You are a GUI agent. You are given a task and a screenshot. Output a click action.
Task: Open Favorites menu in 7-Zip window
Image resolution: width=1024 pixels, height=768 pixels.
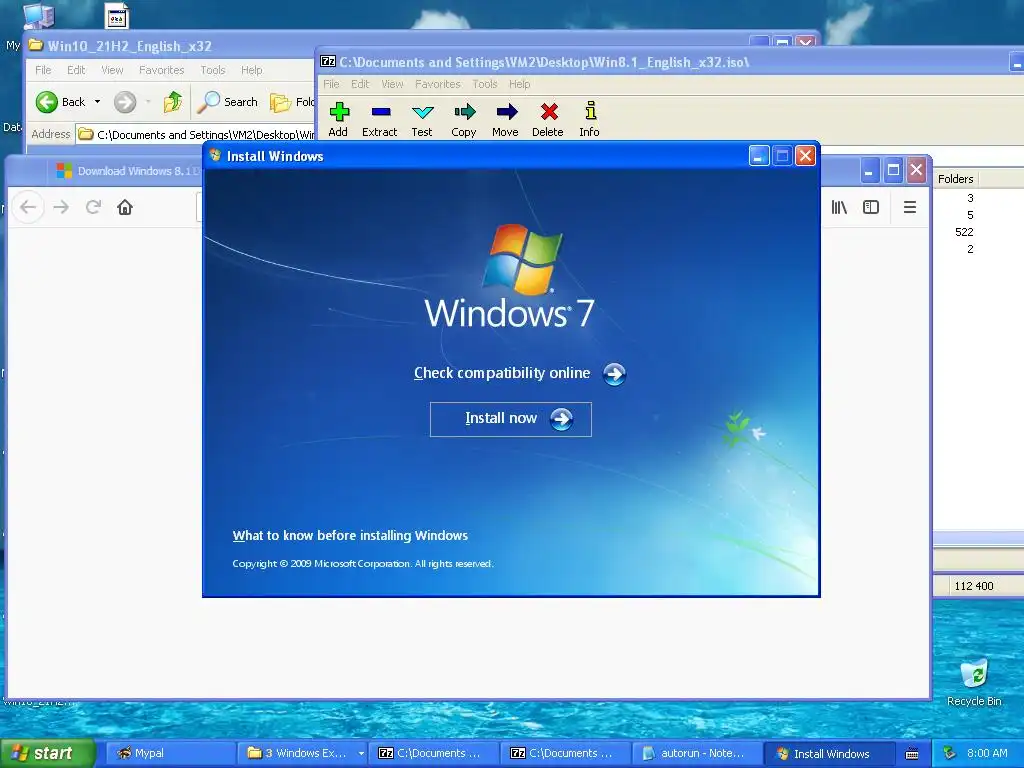438,84
